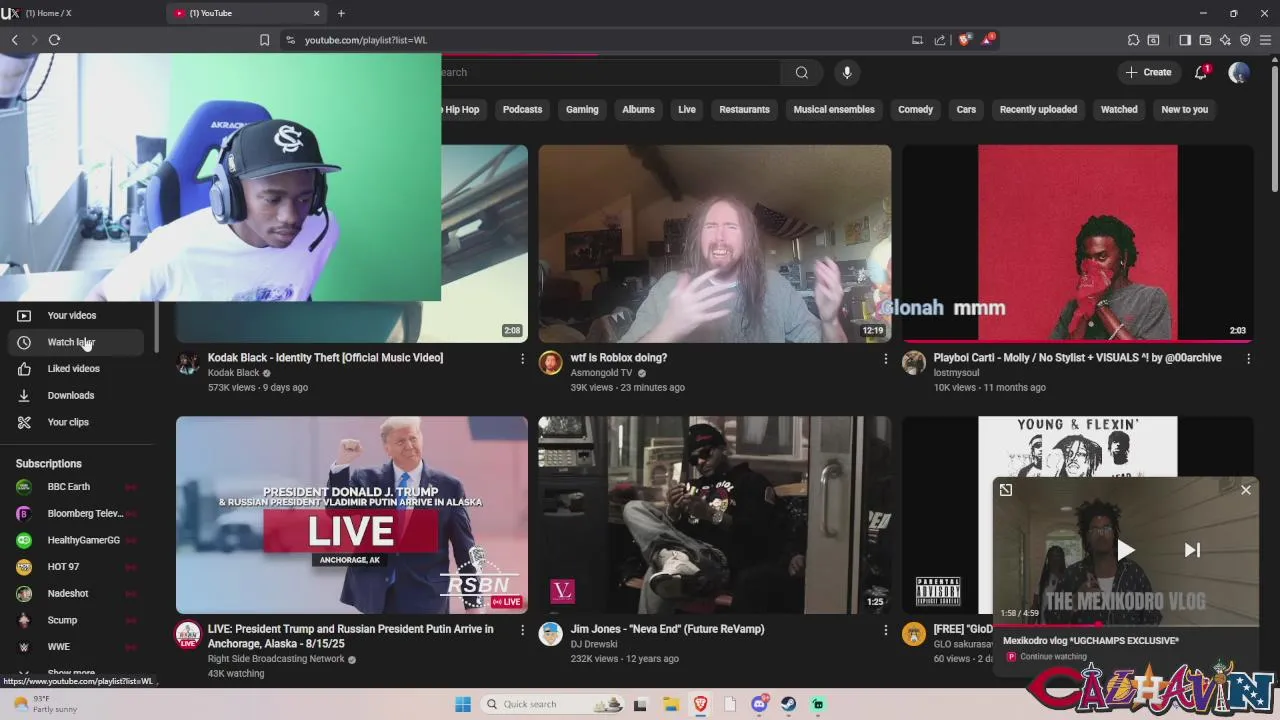Open options for Kodak Black Identity Theft video
1280x720 pixels.
tap(522, 358)
